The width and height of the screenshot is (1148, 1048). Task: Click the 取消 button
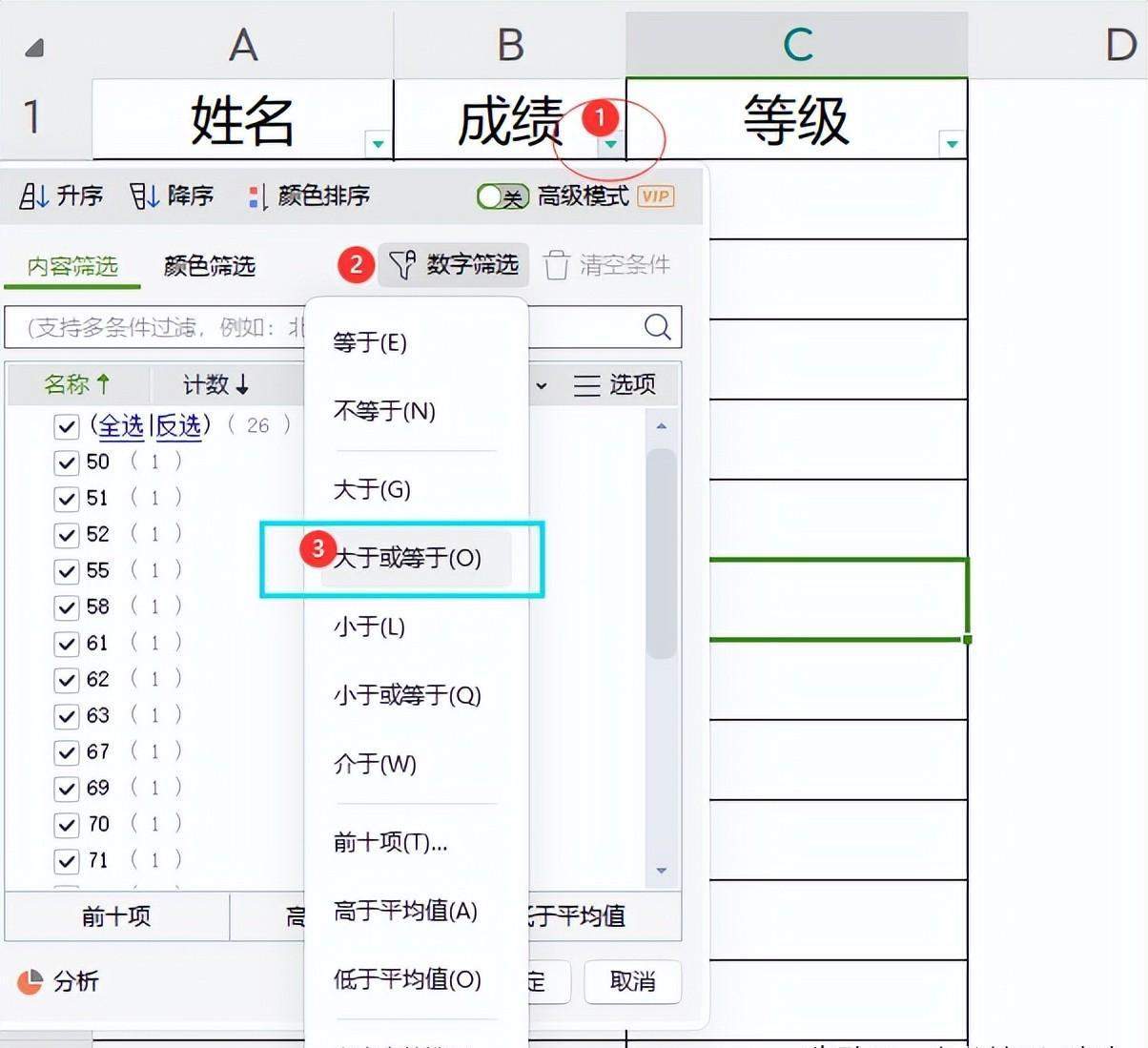[633, 981]
